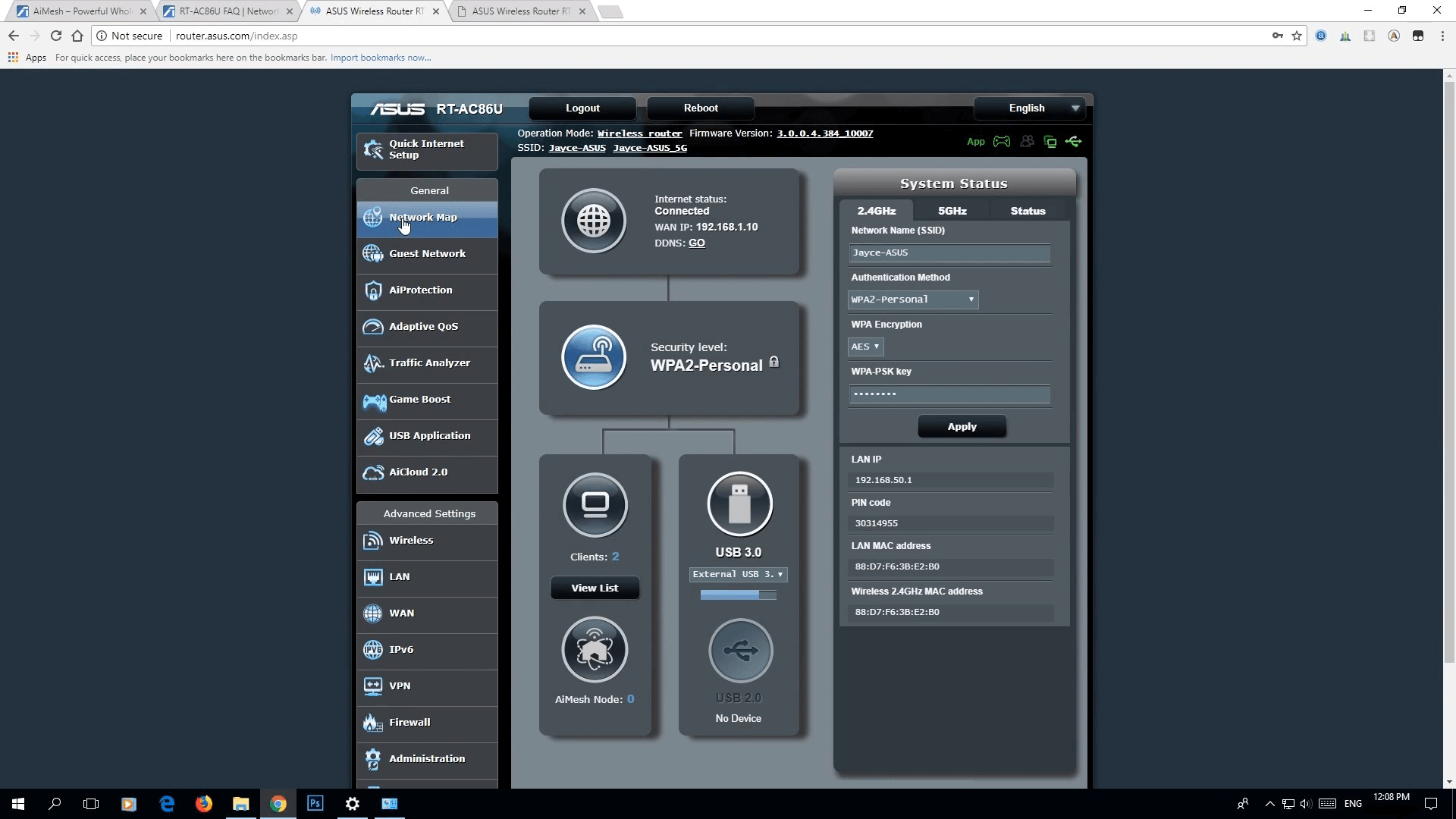Switch to the AiMesh browser tab

[x=81, y=11]
